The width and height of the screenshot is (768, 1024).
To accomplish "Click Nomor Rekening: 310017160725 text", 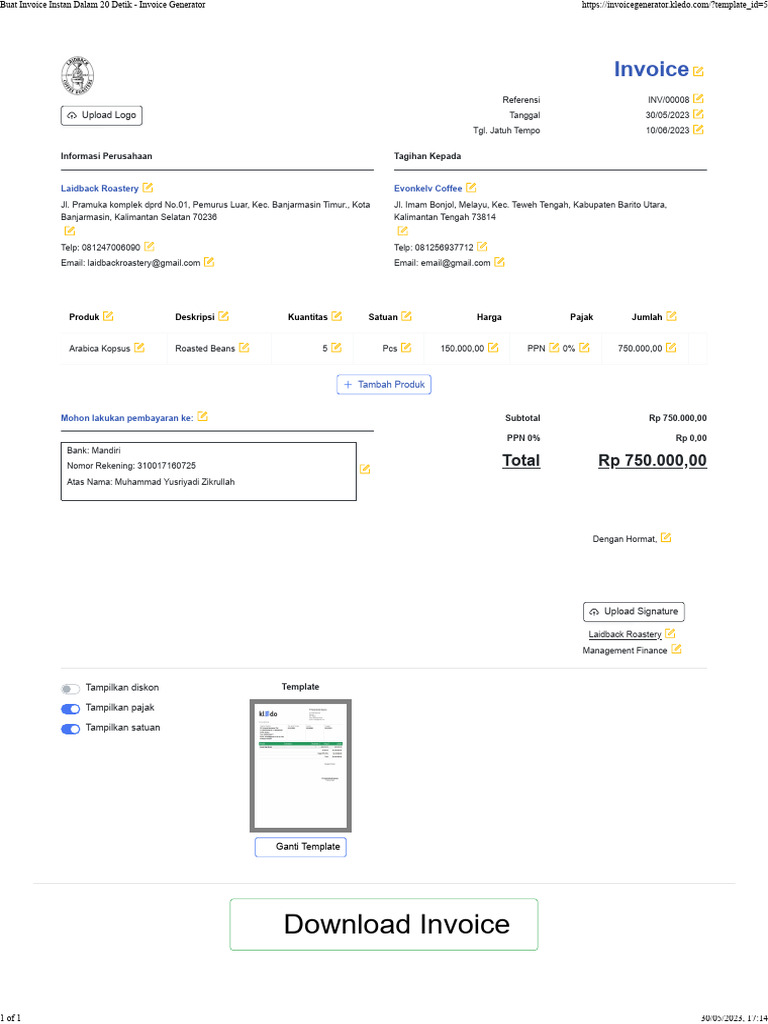I will (131, 466).
